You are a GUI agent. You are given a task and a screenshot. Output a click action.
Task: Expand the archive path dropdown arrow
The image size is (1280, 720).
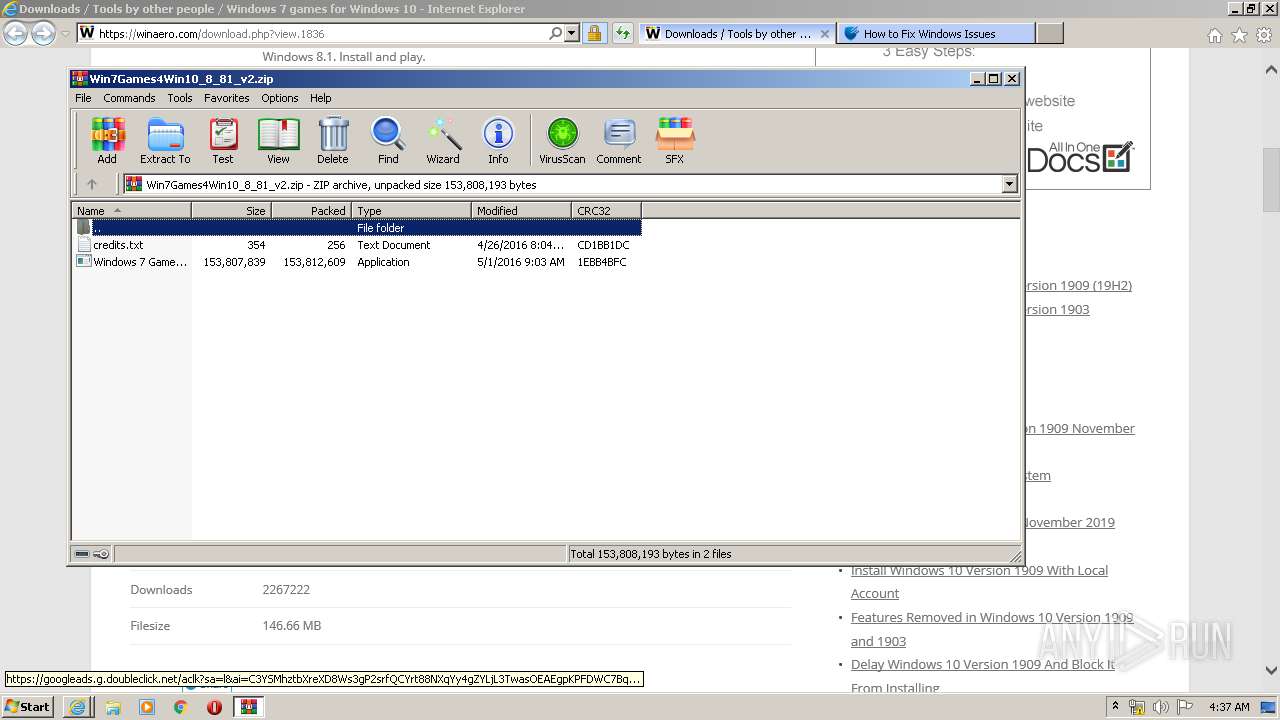1009,184
